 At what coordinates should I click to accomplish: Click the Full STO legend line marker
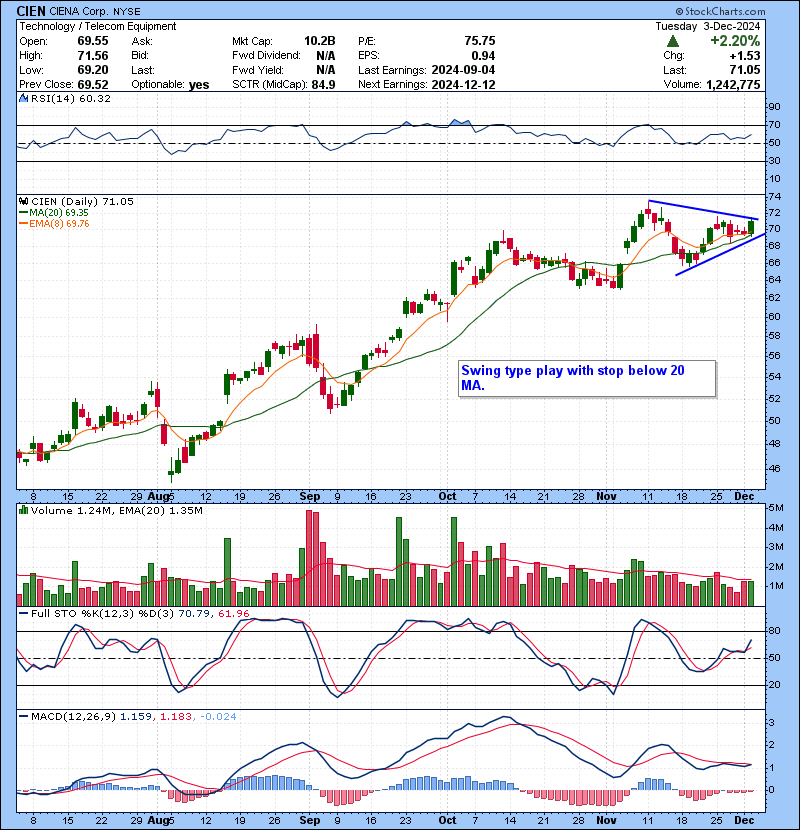[24, 611]
